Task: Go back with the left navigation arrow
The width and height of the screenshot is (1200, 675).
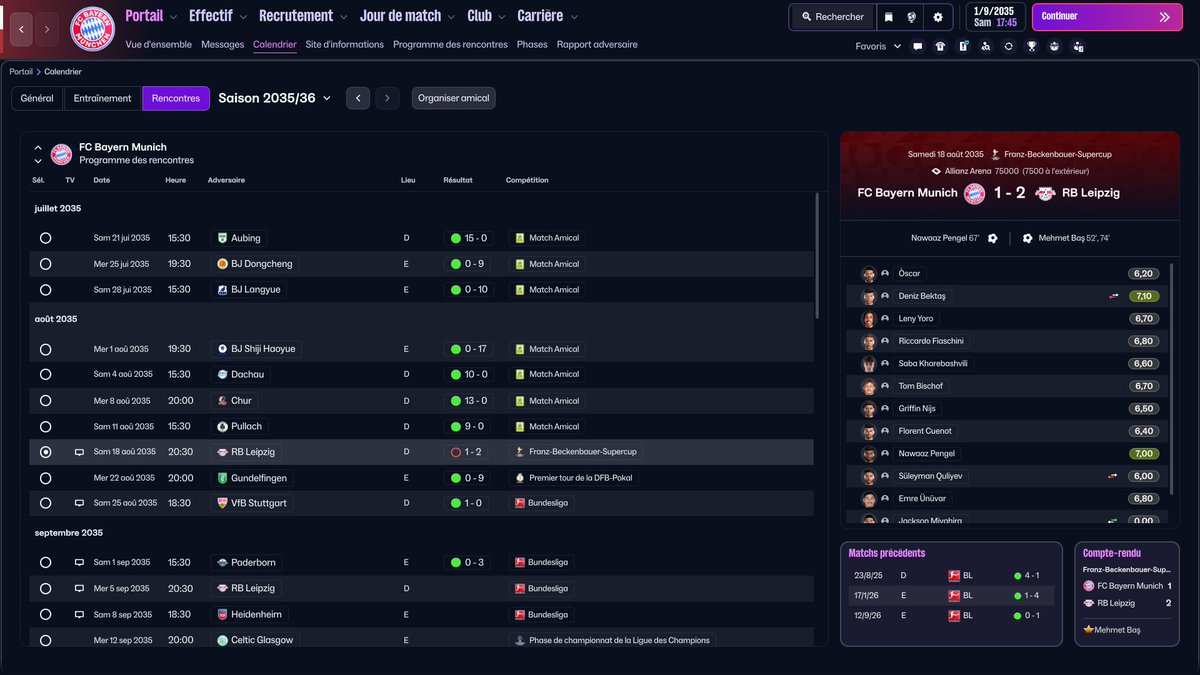Action: pos(22,30)
